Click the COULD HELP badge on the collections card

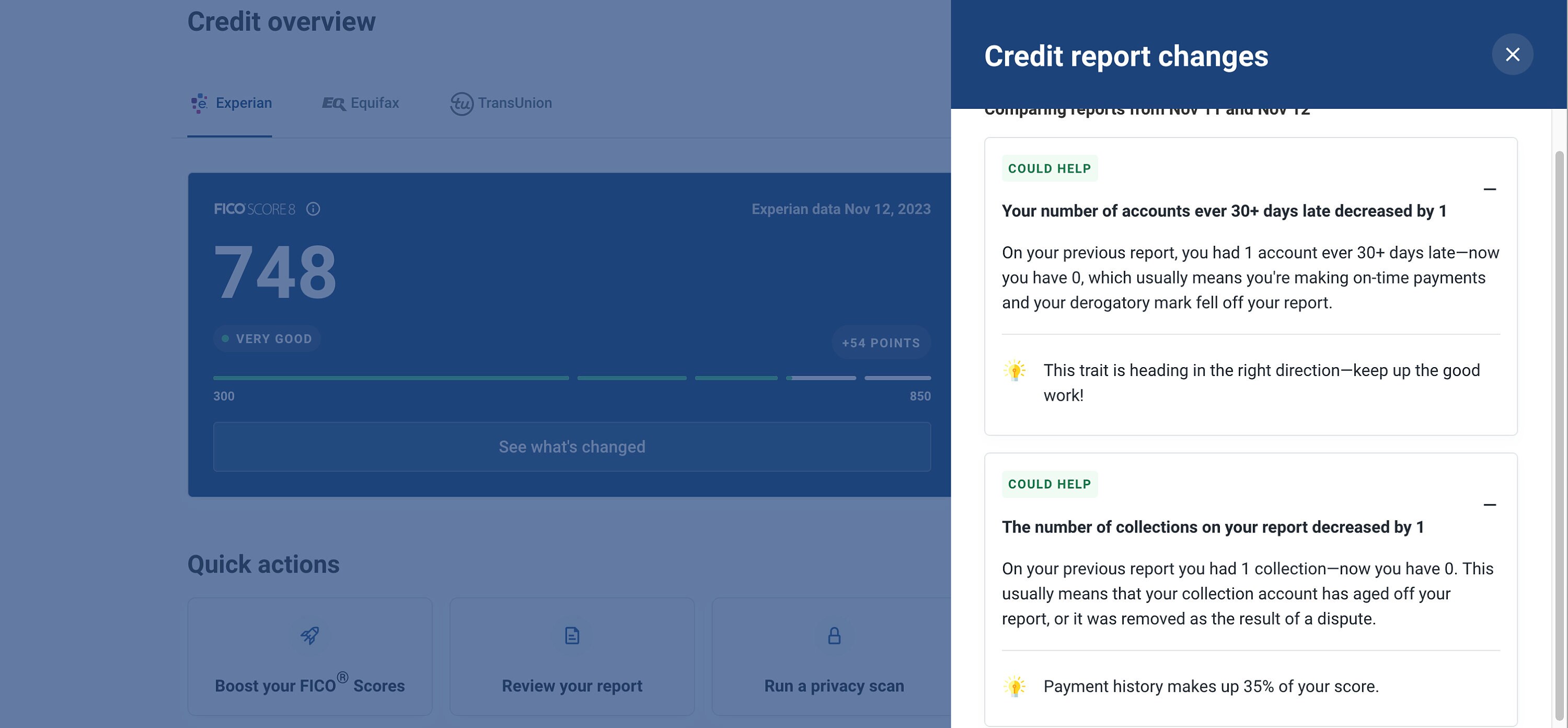tap(1050, 484)
